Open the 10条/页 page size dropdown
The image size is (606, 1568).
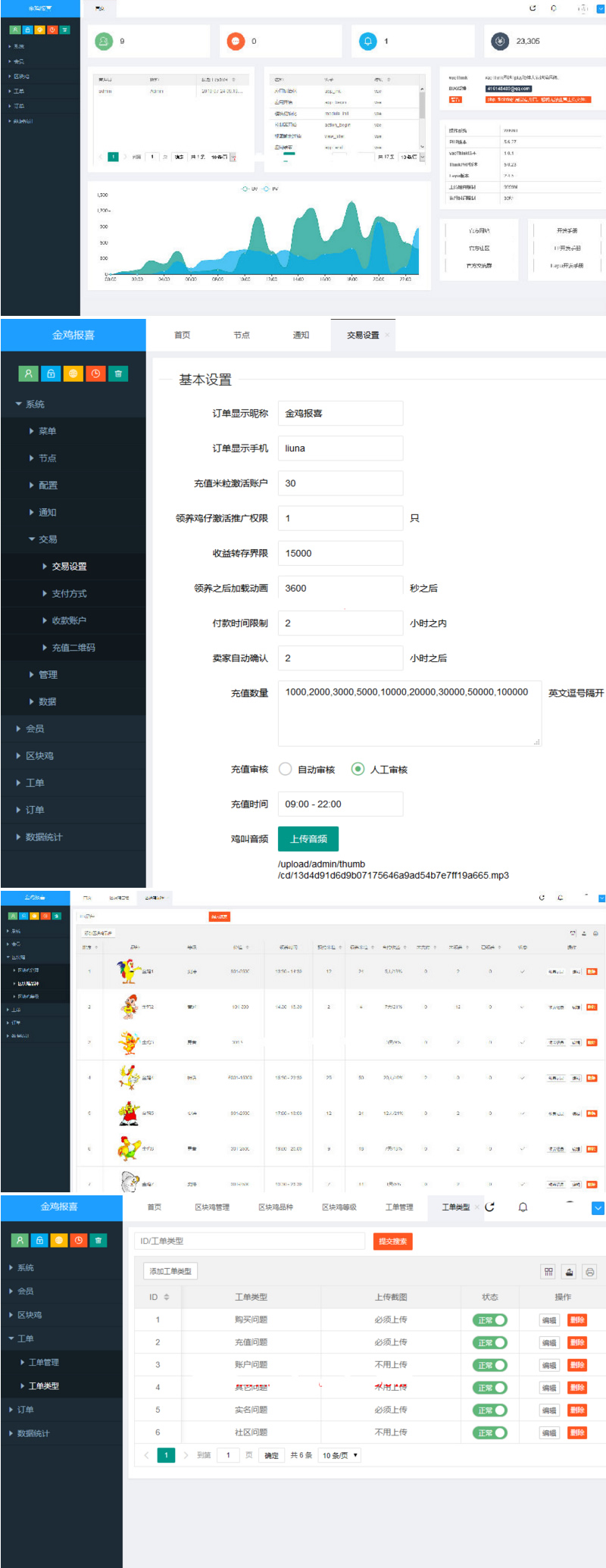pos(339,1455)
